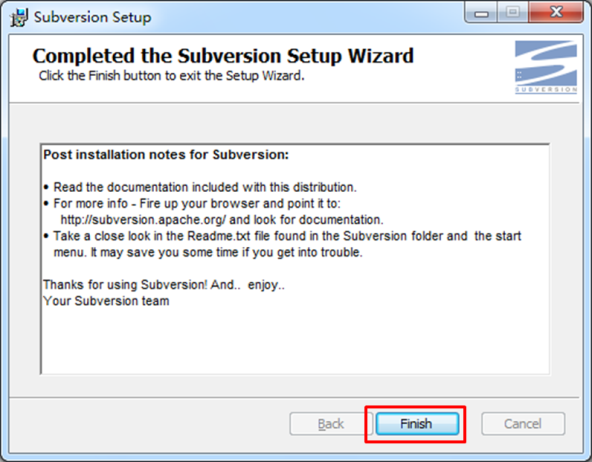Click the "Your Subversion team" signature line

[106, 301]
